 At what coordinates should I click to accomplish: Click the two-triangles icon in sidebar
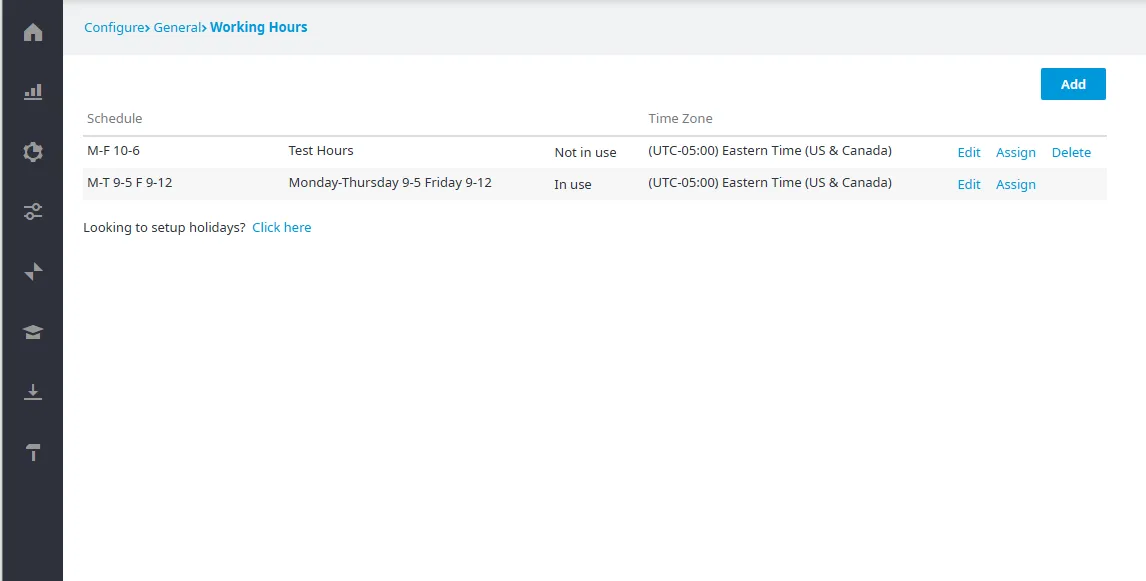[x=33, y=272]
